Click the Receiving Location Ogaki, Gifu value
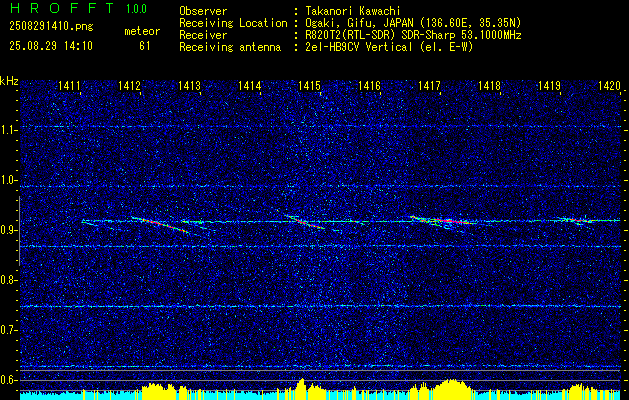The image size is (629, 400). 413,23
